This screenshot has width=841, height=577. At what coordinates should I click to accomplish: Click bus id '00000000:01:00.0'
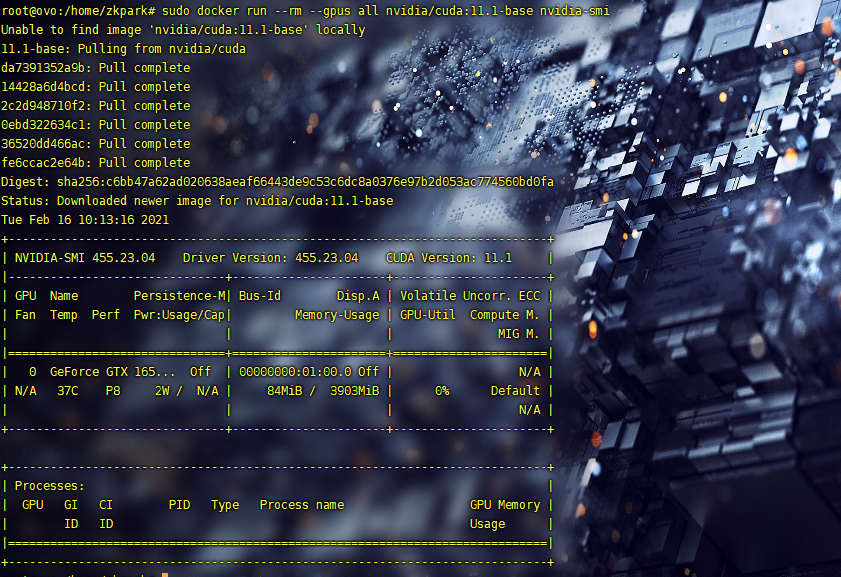click(295, 372)
